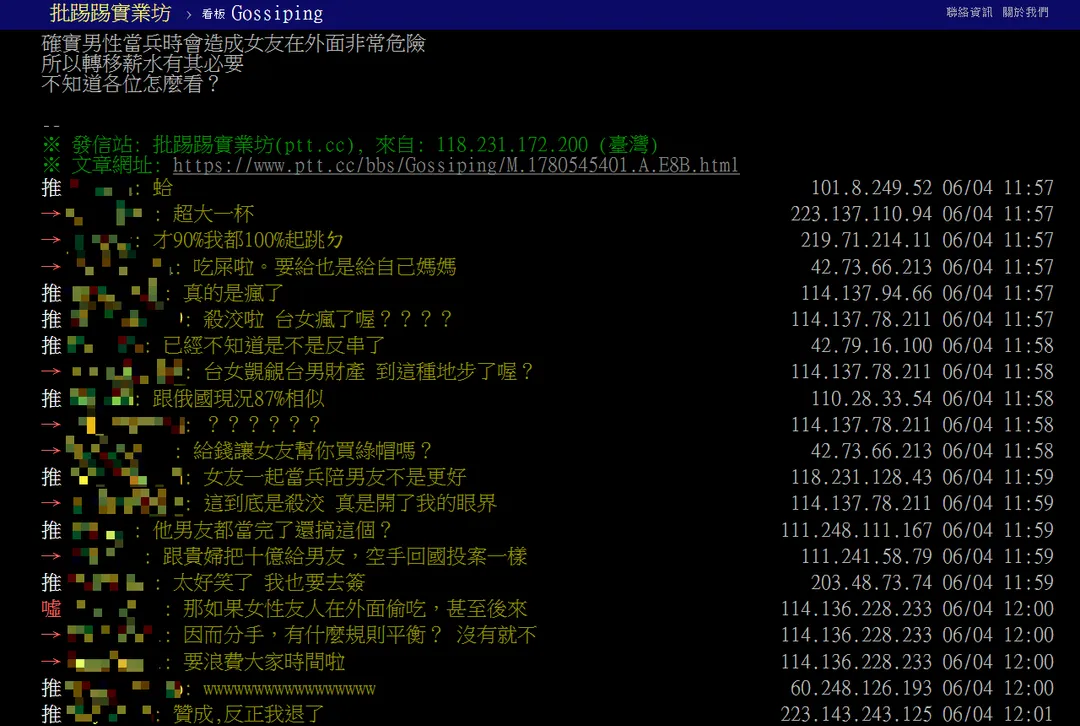Click the comment 因而分手，有什麼規則平衡？ 沒有就不
Viewport: 1080px width, 726px height.
coord(360,634)
